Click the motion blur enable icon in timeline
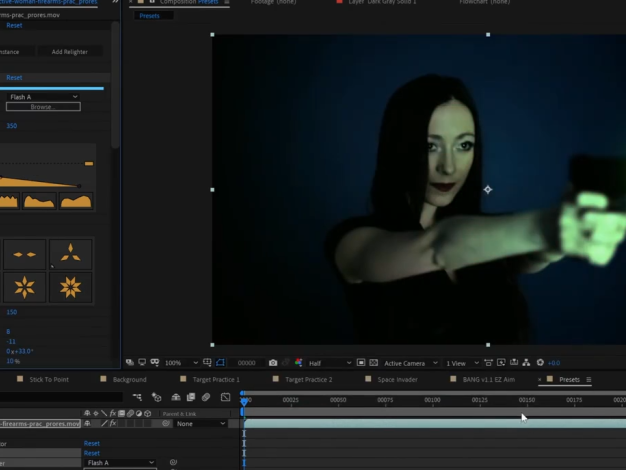This screenshot has width=626, height=470. point(205,397)
